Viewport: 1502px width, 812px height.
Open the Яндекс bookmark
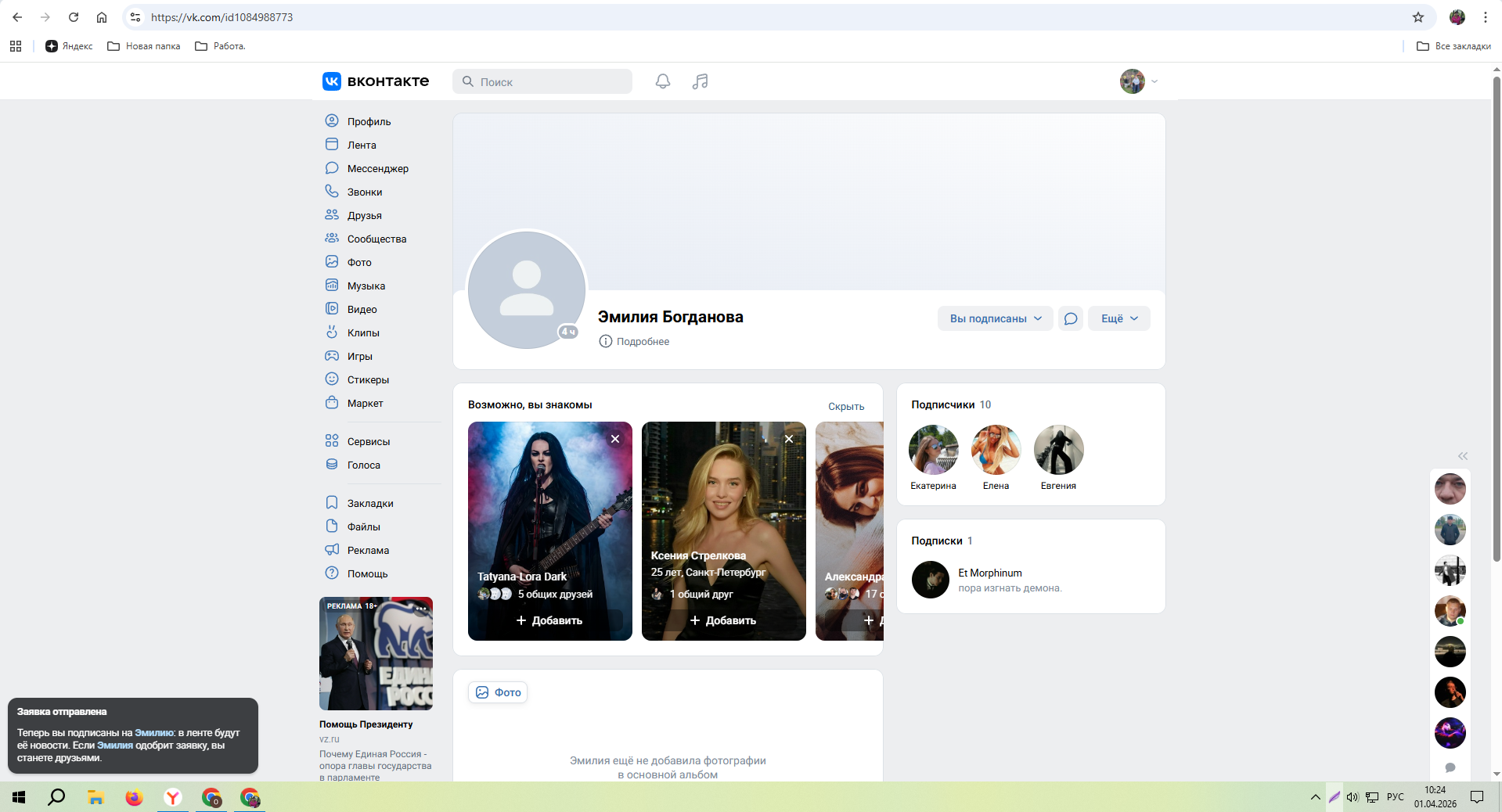tap(69, 46)
